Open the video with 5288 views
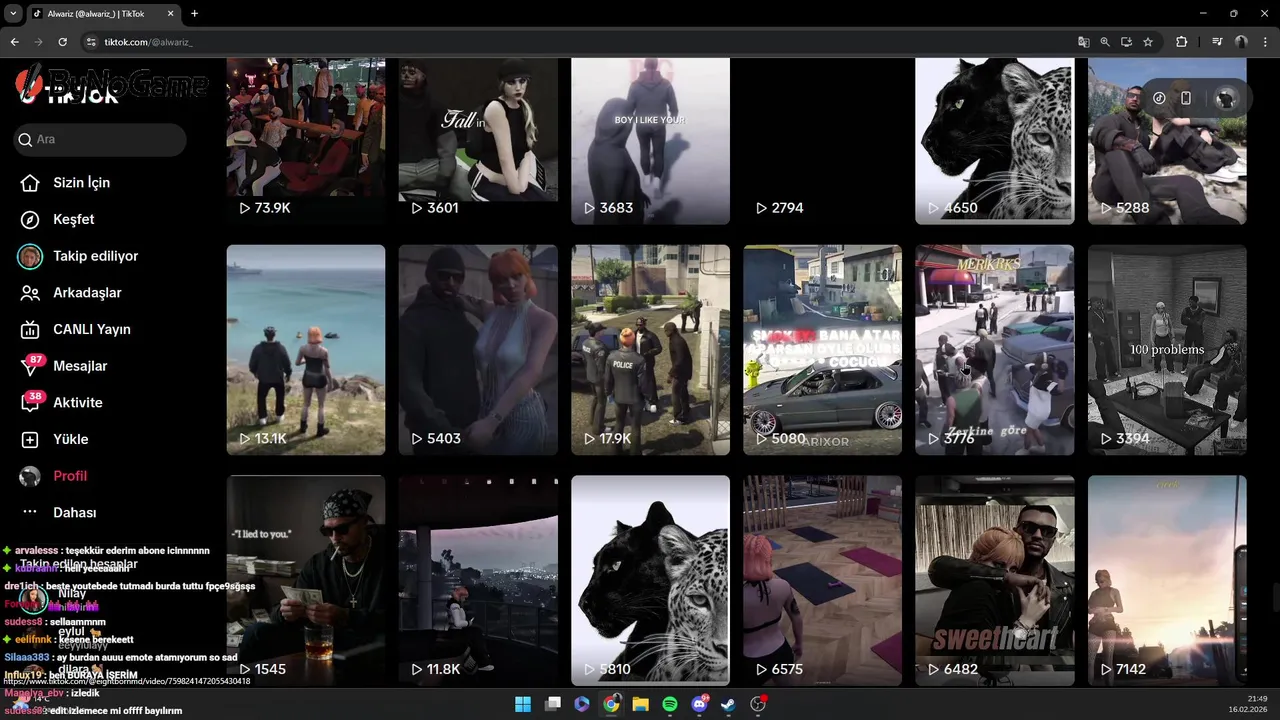Viewport: 1280px width, 720px height. 1167,141
